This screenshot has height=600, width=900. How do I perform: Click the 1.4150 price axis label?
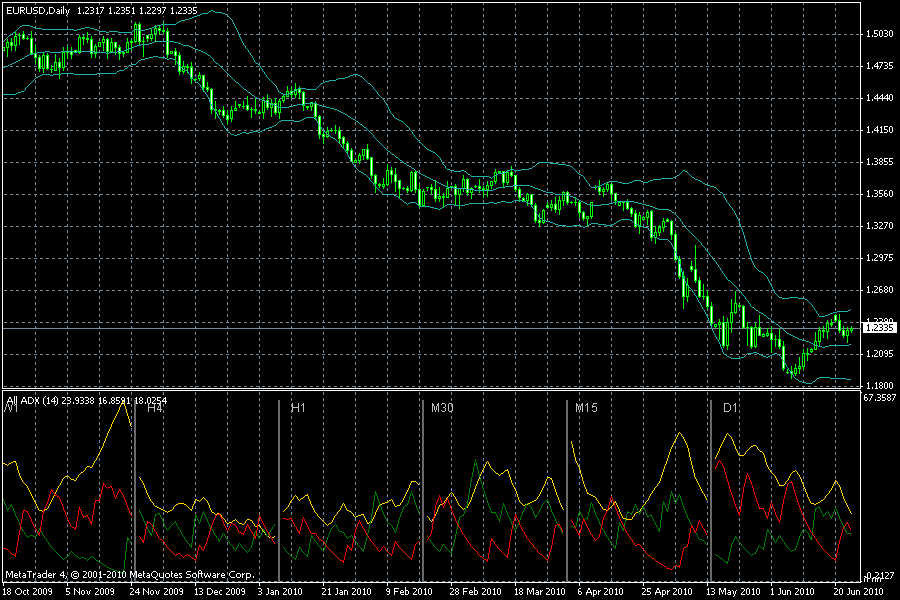point(880,130)
